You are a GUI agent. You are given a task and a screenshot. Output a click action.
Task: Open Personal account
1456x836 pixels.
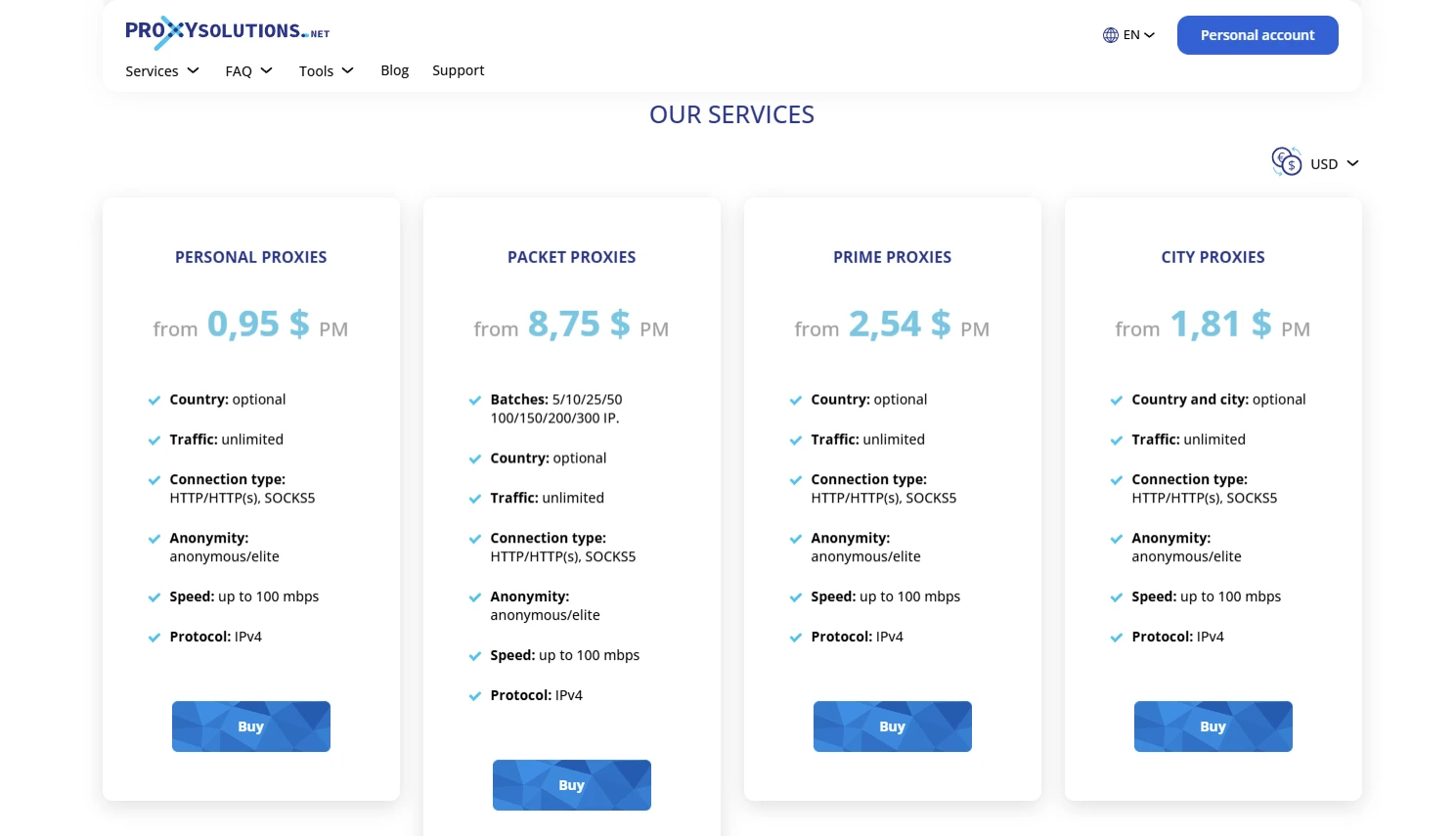click(x=1257, y=35)
